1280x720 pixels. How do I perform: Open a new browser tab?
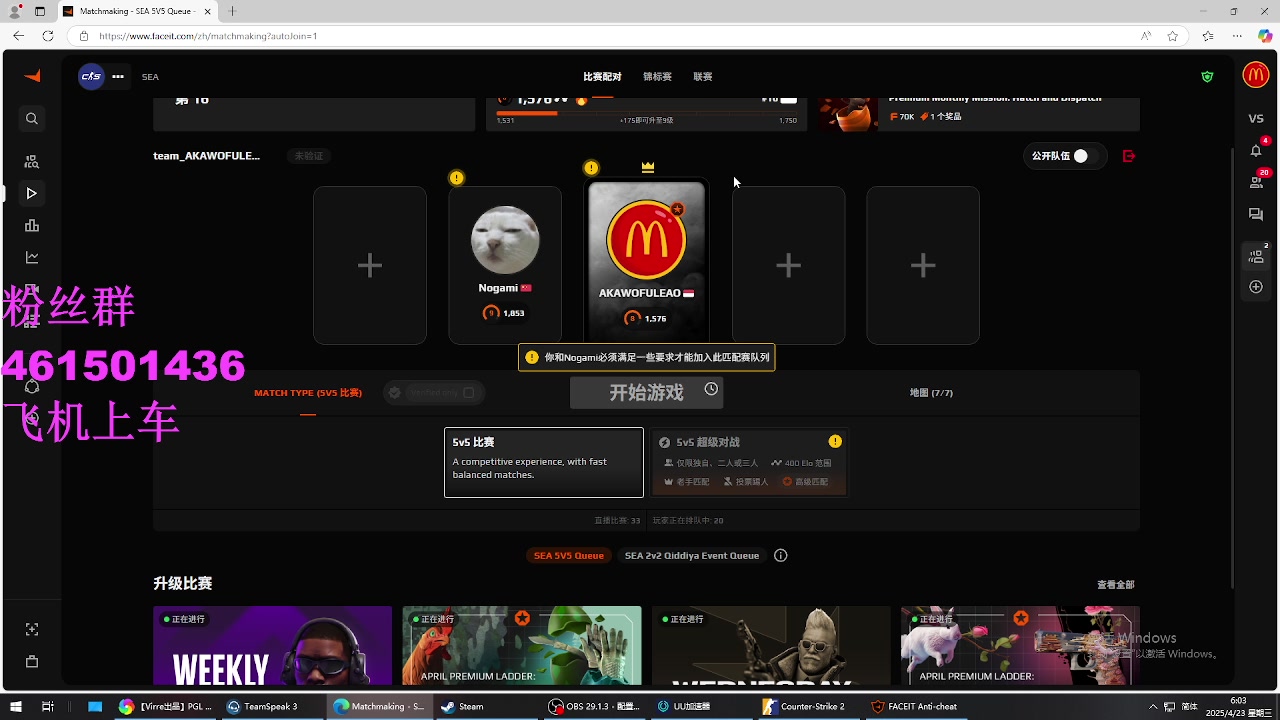232,11
